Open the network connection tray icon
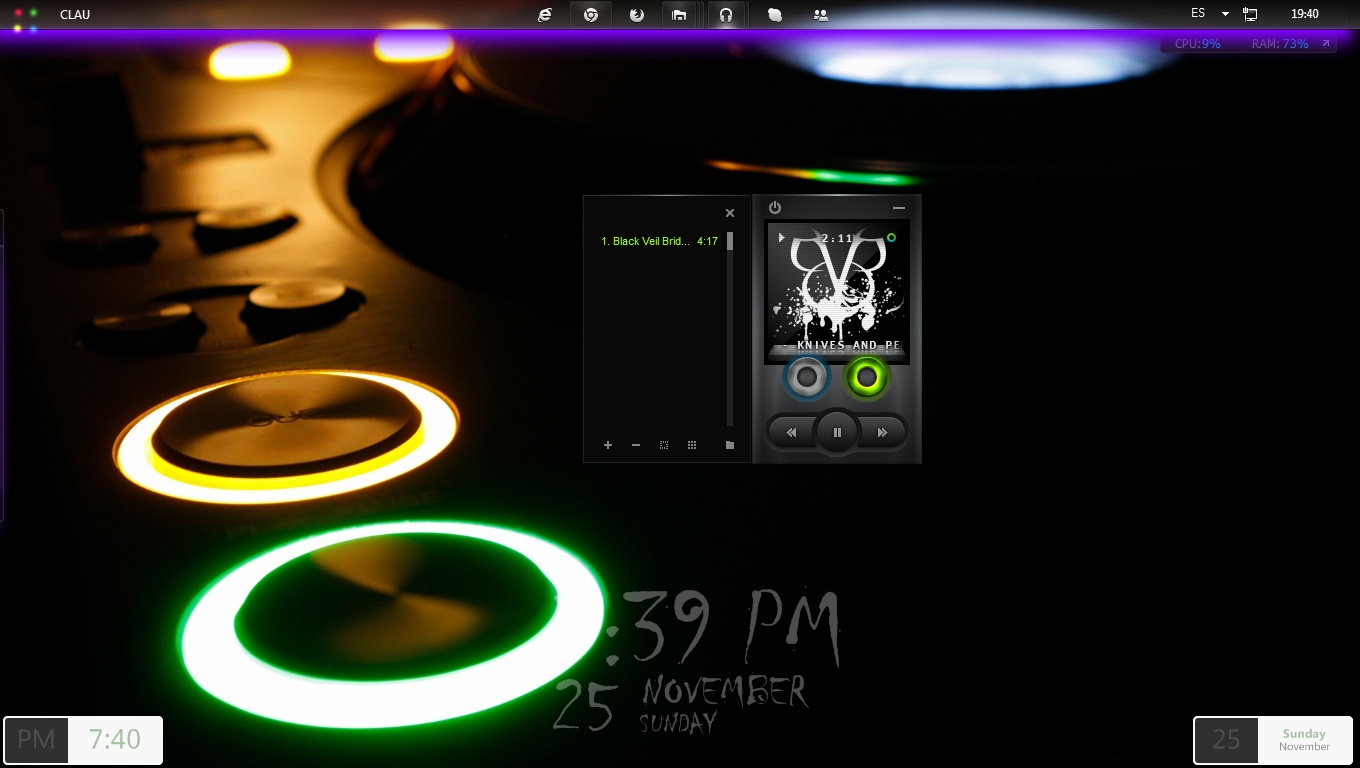Screen dimensions: 1360x768 [x=1250, y=14]
